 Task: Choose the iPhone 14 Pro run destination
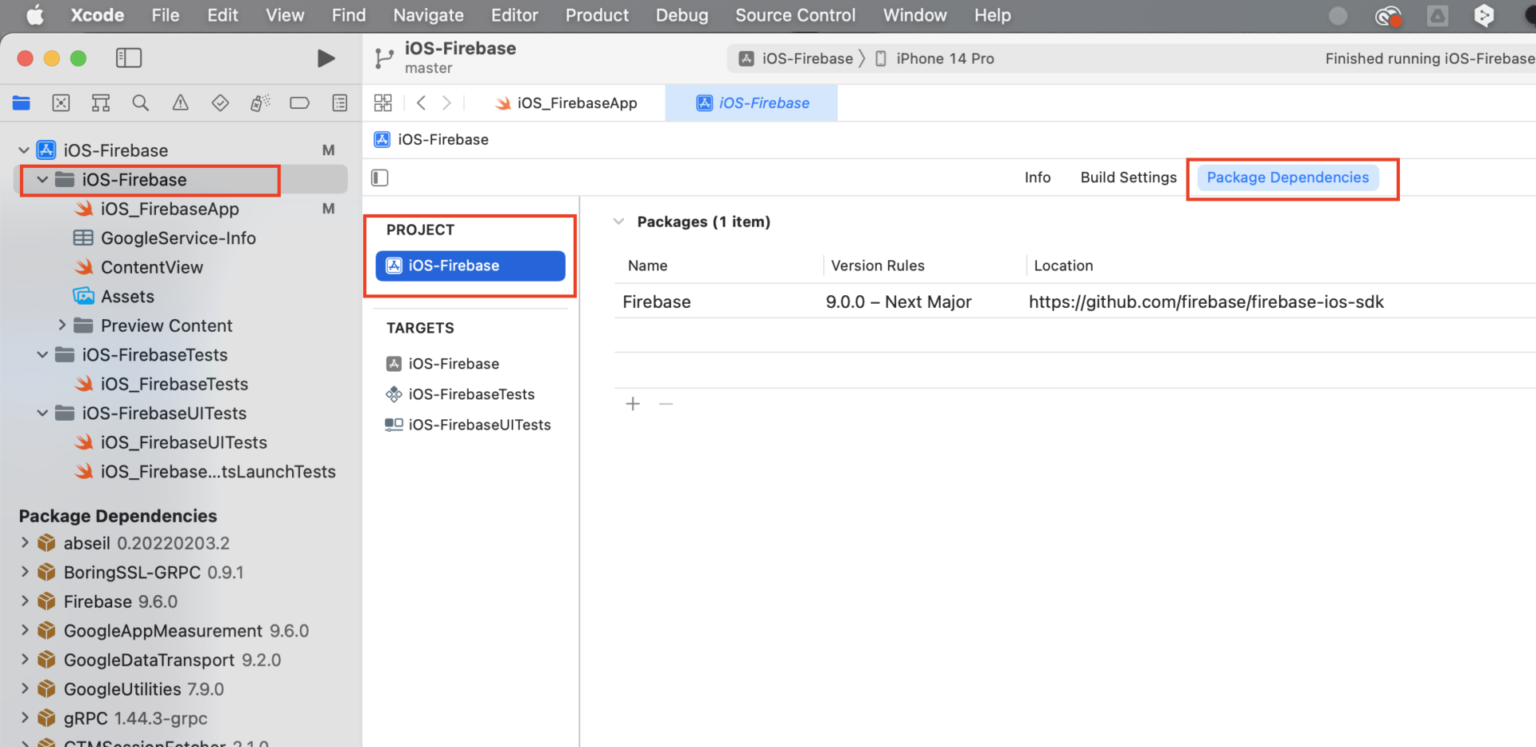(944, 58)
